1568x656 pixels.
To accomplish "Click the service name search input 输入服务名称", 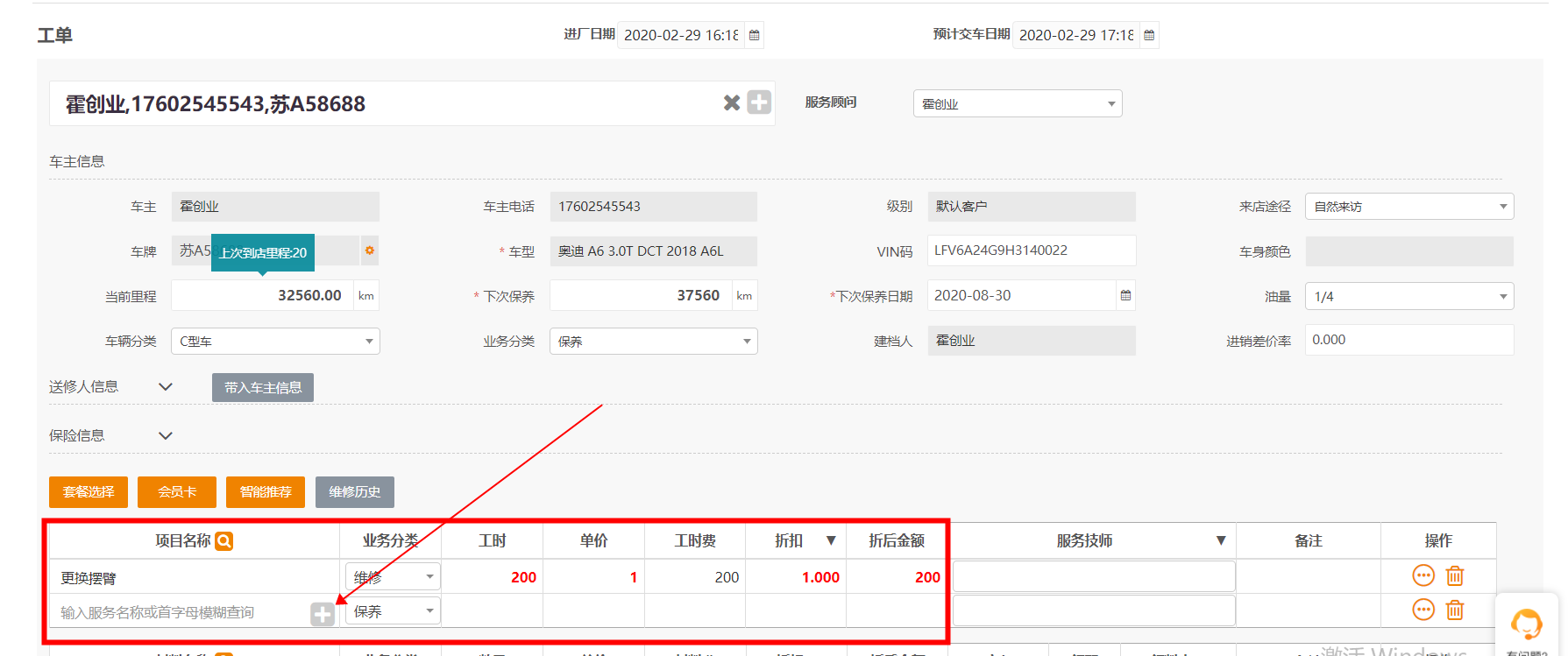I will click(x=180, y=612).
